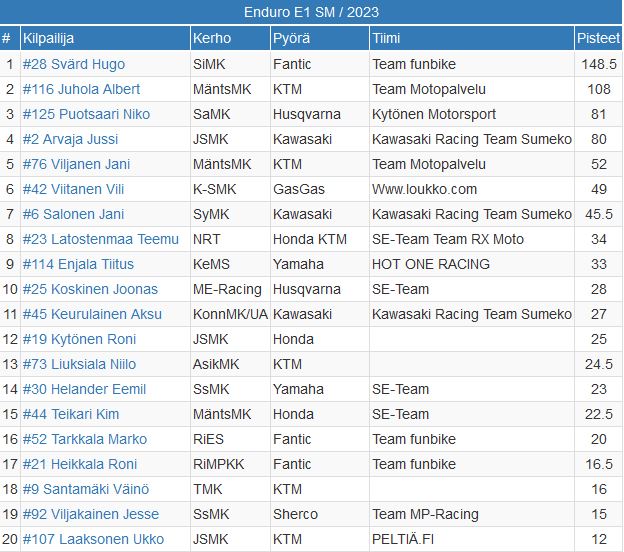This screenshot has height=552, width=624.
Task: Open #92 Viljakainen Jesse link
Action: [x=91, y=514]
